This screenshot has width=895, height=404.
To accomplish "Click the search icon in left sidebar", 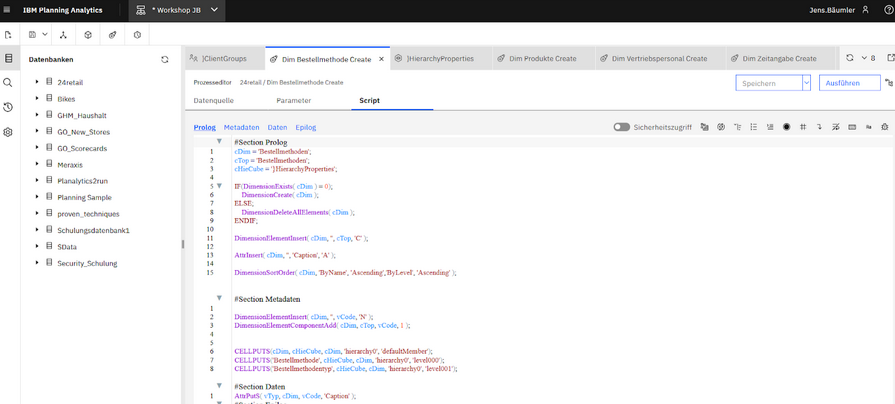I will 8,83.
